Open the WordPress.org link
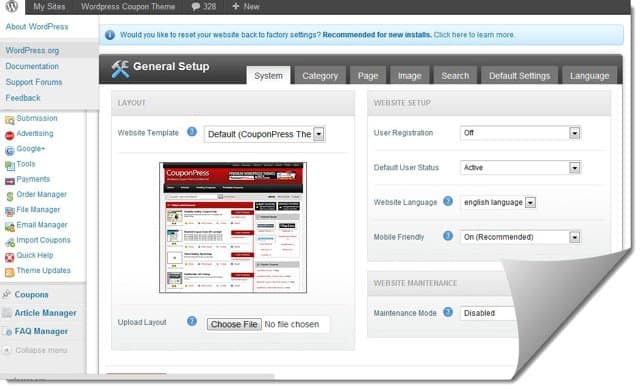The width and height of the screenshot is (640, 389). [32, 51]
